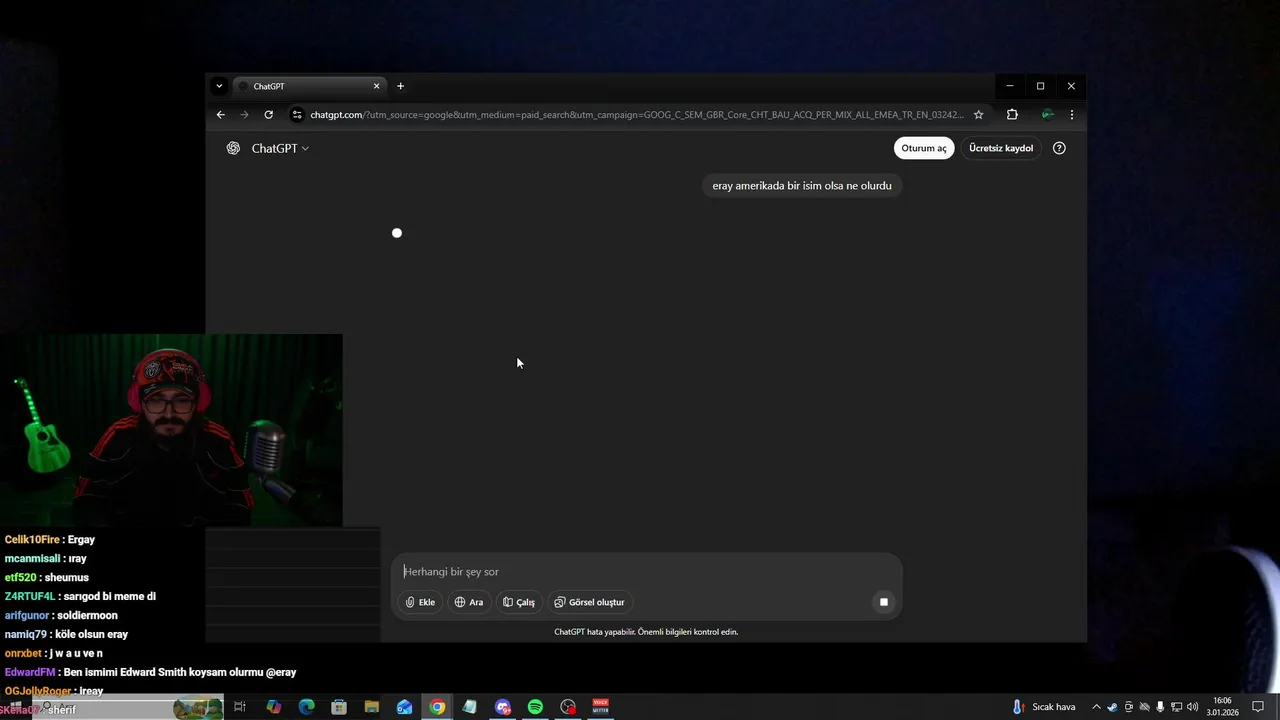Click the chatgpt.com URL address bar

point(636,115)
